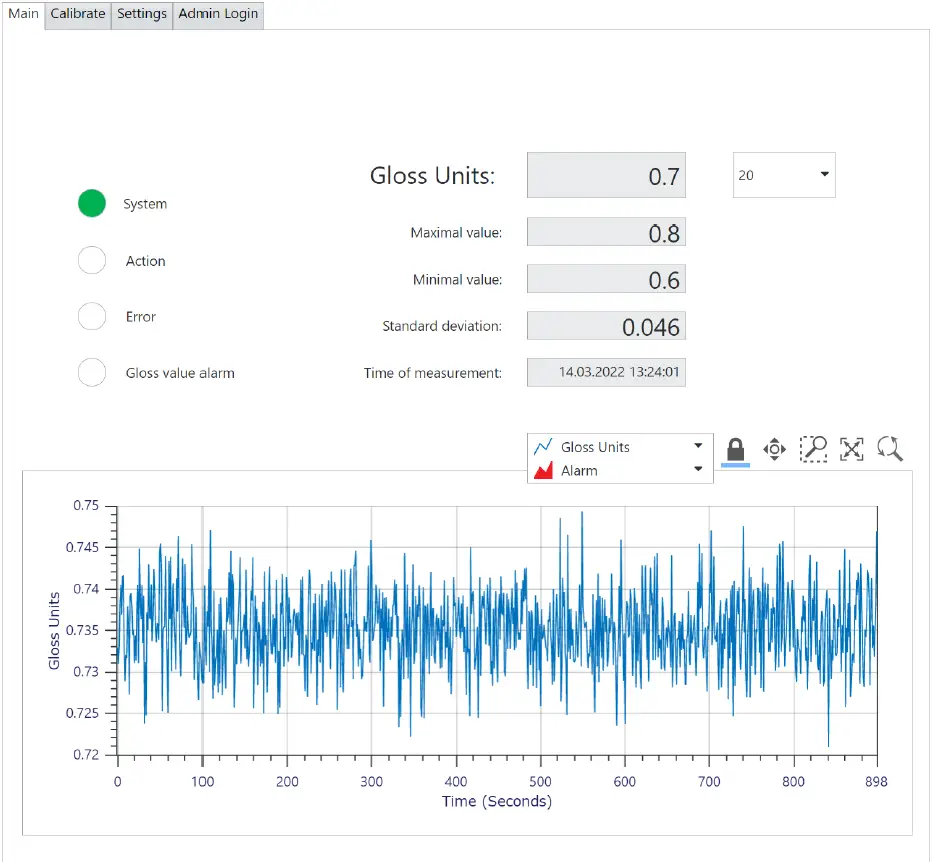Switch to the Calibrate tab

point(78,14)
